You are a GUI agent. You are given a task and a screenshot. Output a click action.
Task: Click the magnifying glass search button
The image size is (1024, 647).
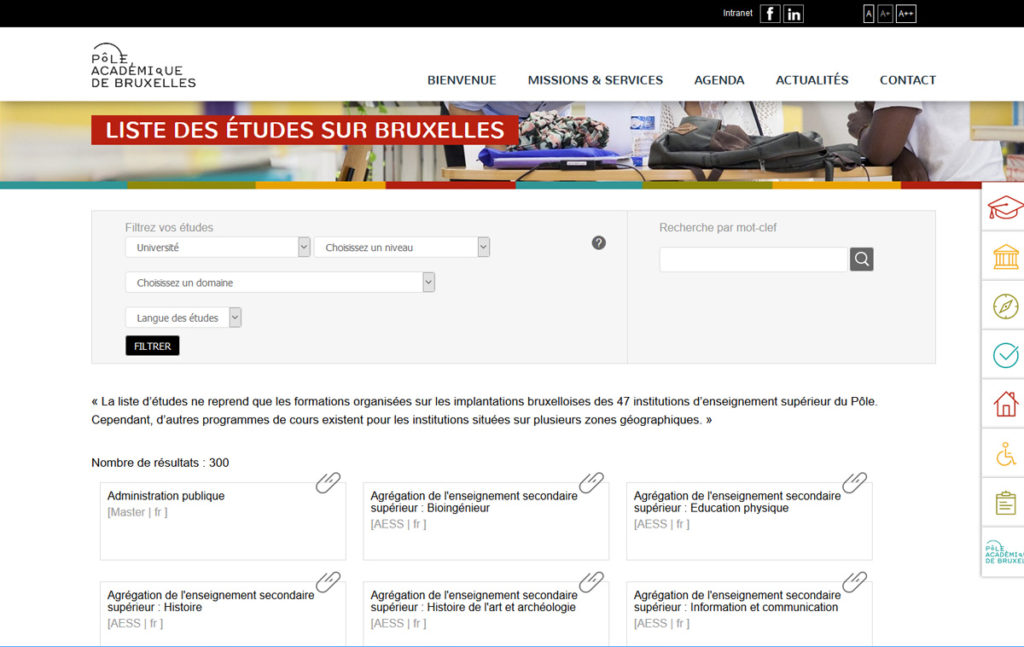click(x=861, y=259)
